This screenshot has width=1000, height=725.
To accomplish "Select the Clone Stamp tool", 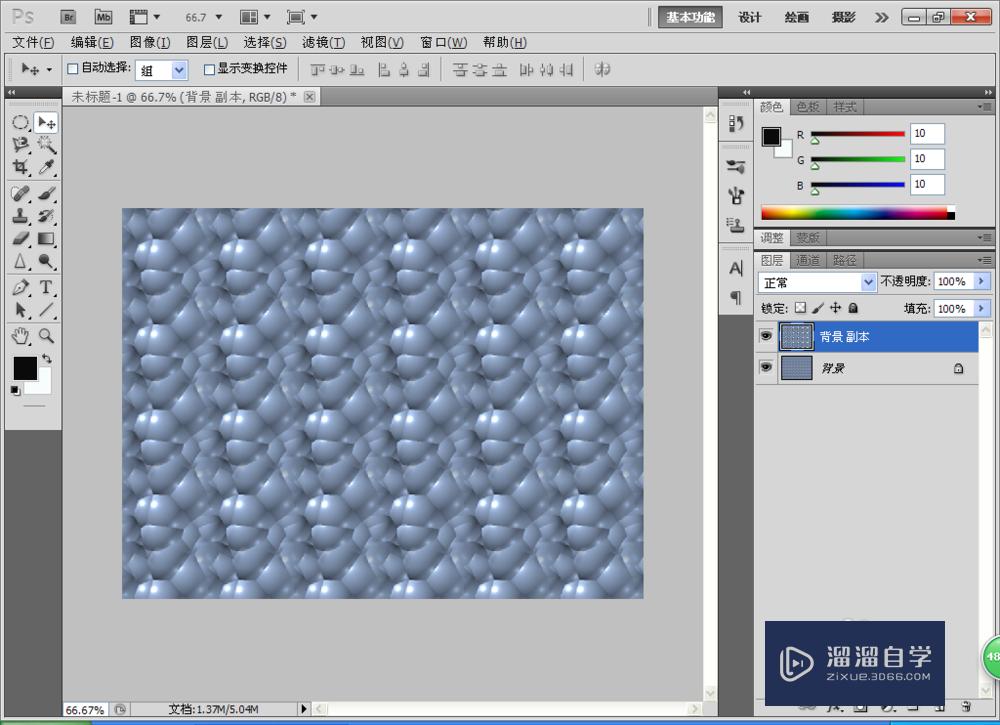I will coord(20,216).
